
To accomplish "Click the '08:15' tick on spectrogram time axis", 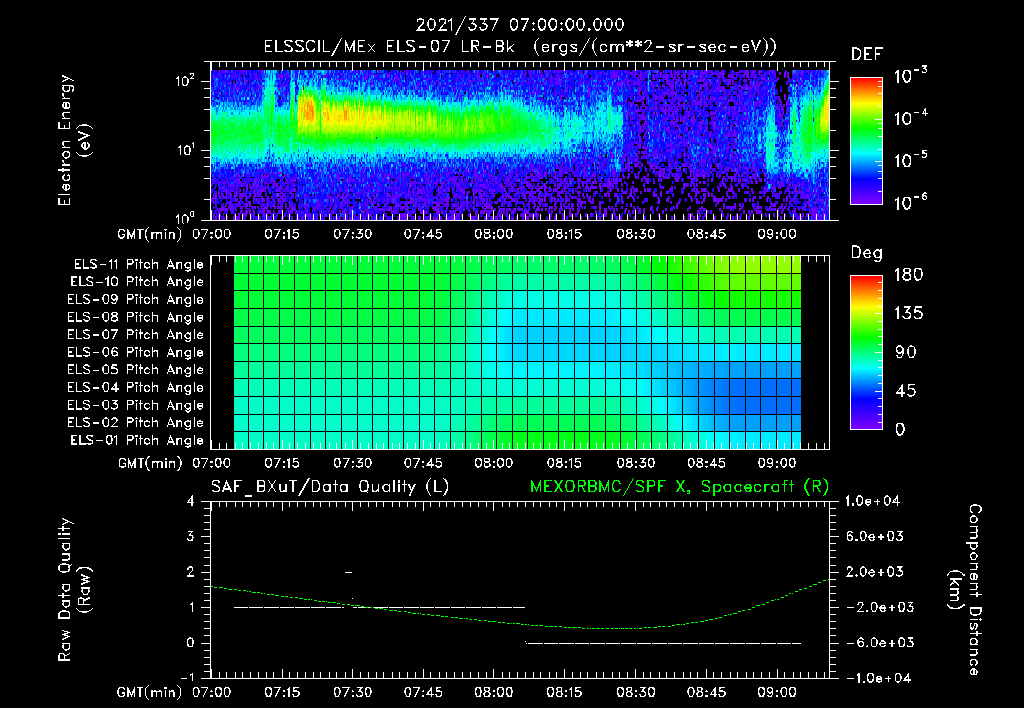I will point(564,234).
